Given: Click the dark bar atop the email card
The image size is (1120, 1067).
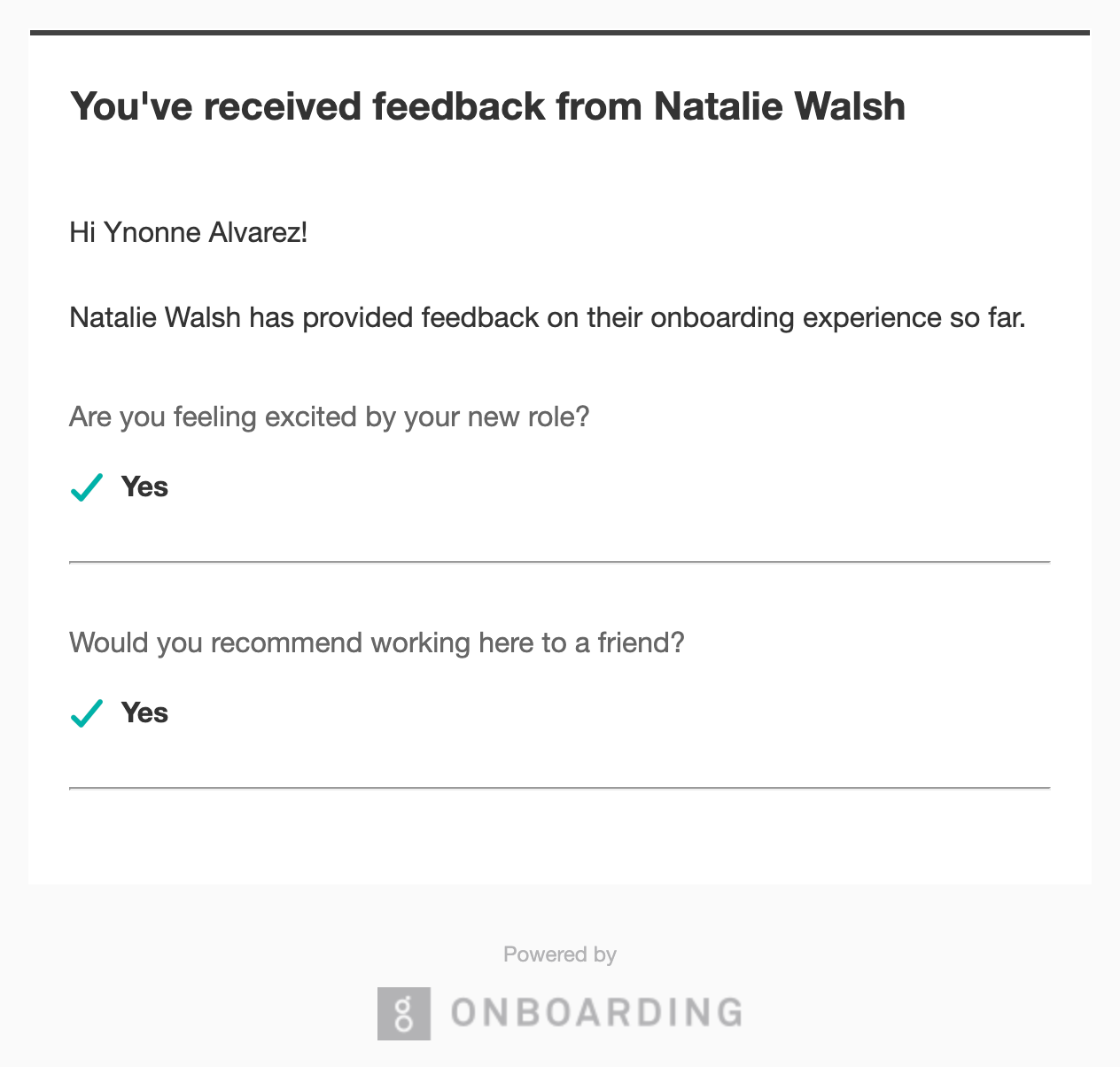Looking at the screenshot, I should pyautogui.click(x=560, y=33).
